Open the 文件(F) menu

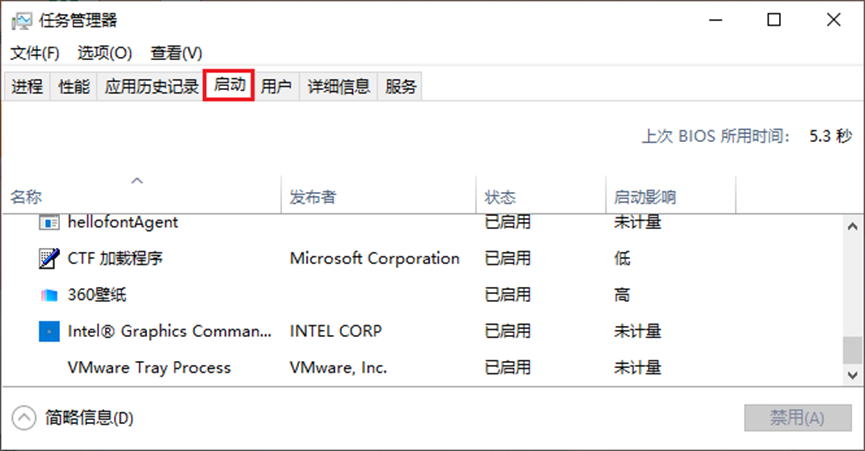click(x=35, y=53)
